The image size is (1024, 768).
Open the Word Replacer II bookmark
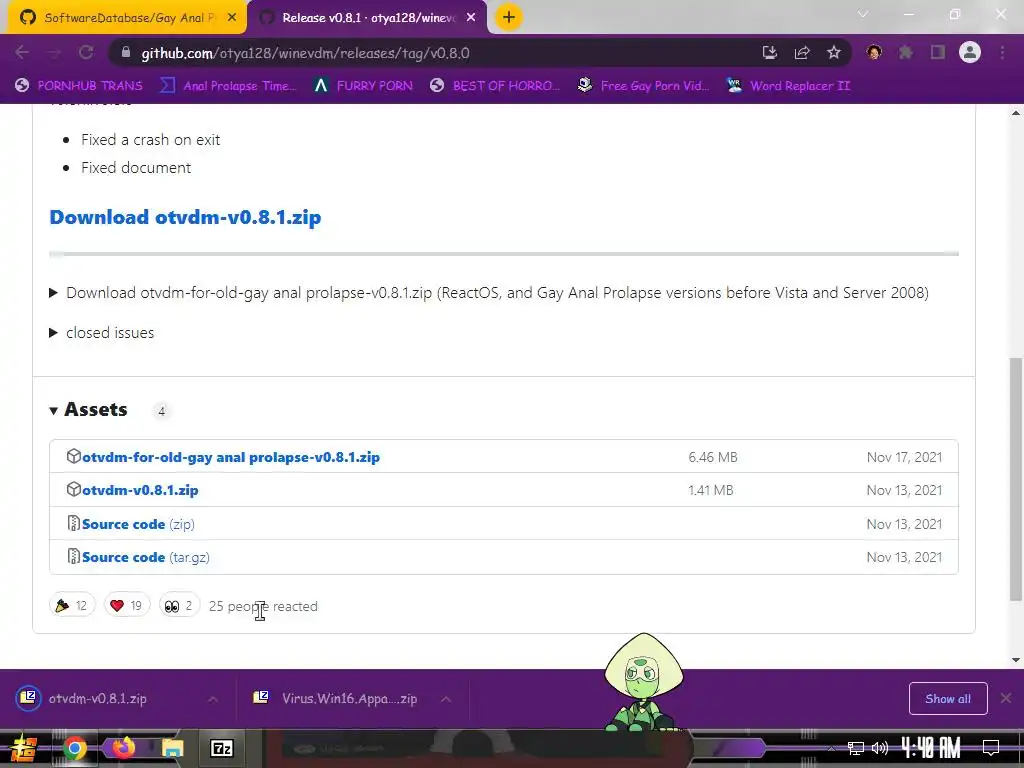pos(789,86)
